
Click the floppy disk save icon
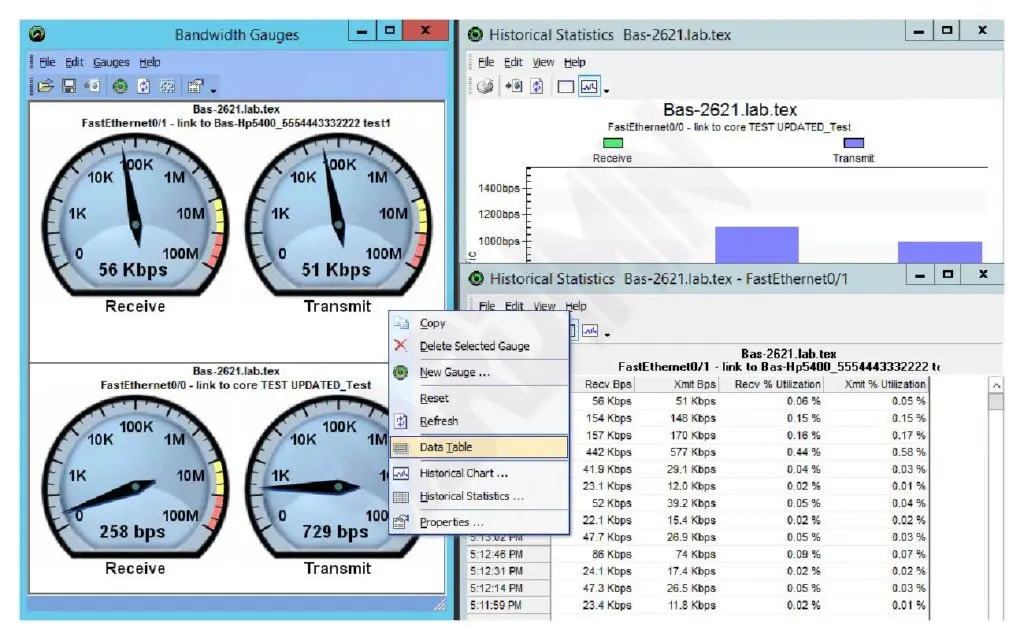pos(69,86)
